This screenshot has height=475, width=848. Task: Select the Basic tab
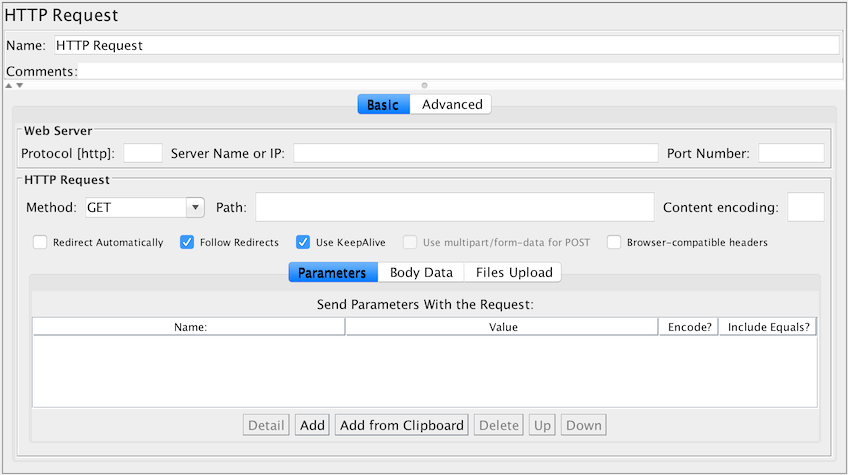(x=383, y=104)
